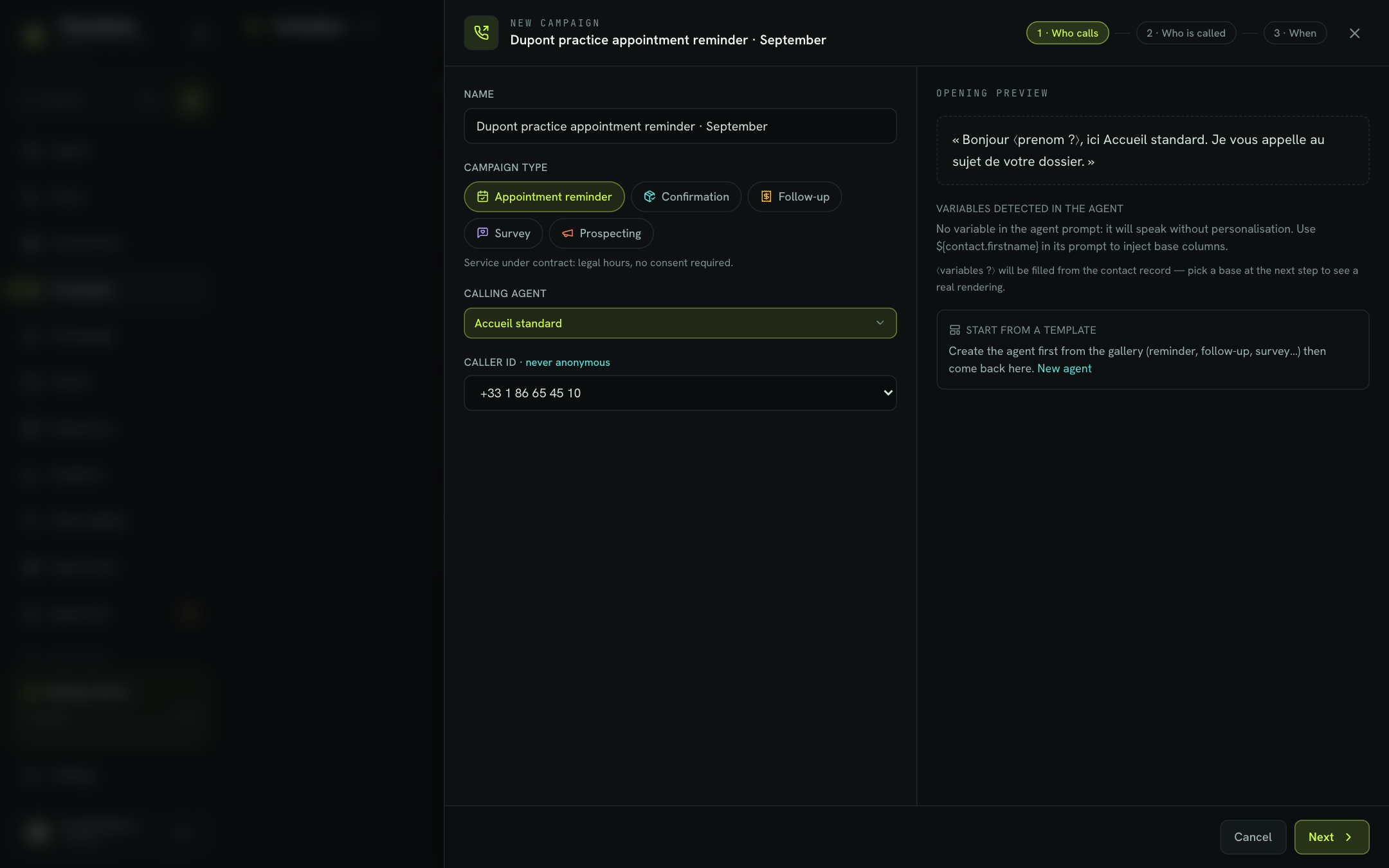Click the template layout icon
Image resolution: width=1389 pixels, height=868 pixels.
(955, 330)
